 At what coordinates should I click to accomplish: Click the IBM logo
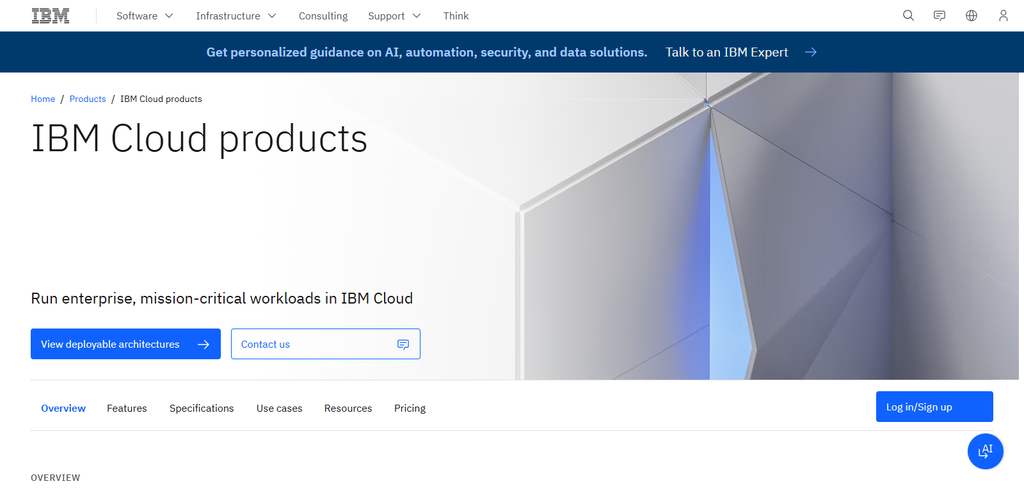(50, 16)
